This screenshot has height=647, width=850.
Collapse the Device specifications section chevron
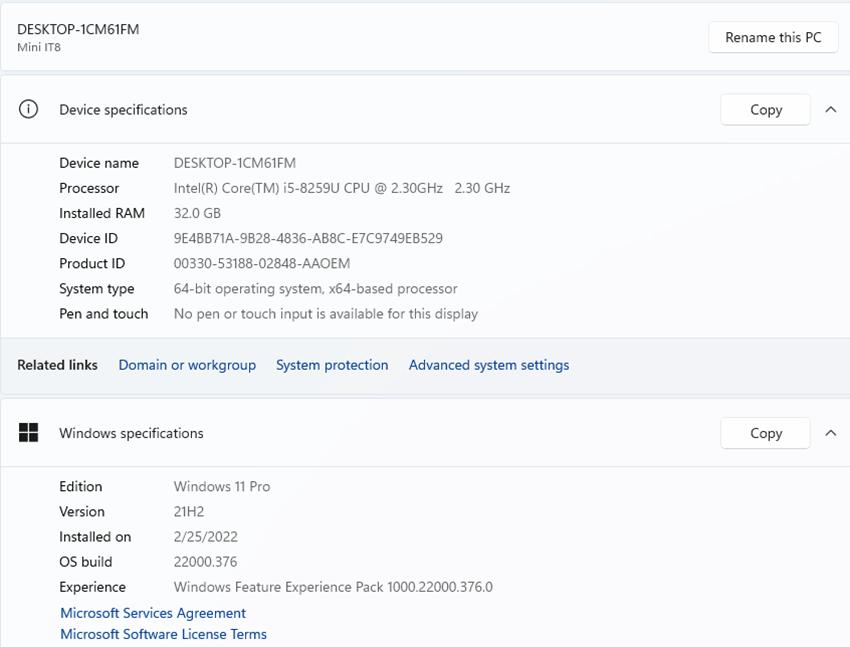pos(830,110)
